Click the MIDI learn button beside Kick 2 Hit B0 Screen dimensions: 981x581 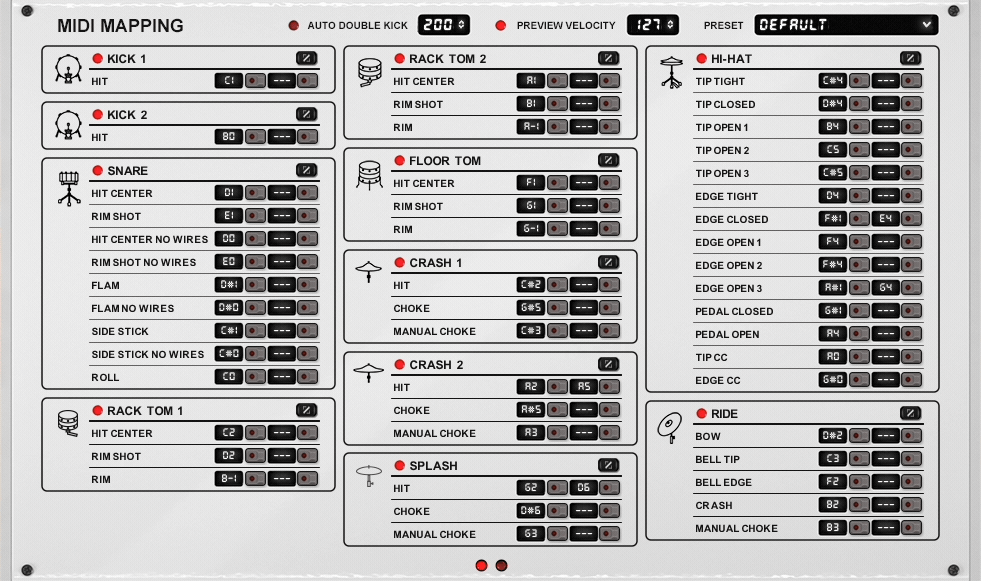tap(255, 137)
